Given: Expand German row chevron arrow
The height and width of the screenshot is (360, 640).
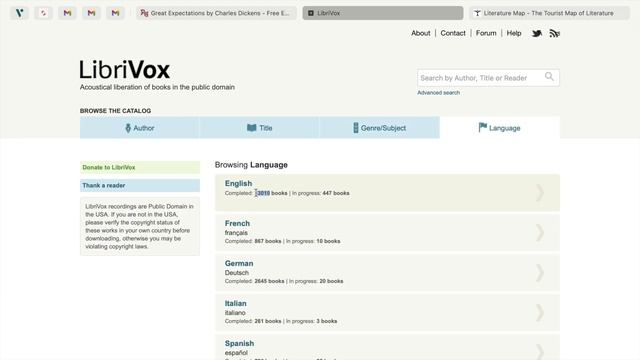Looking at the screenshot, I should [x=540, y=273].
